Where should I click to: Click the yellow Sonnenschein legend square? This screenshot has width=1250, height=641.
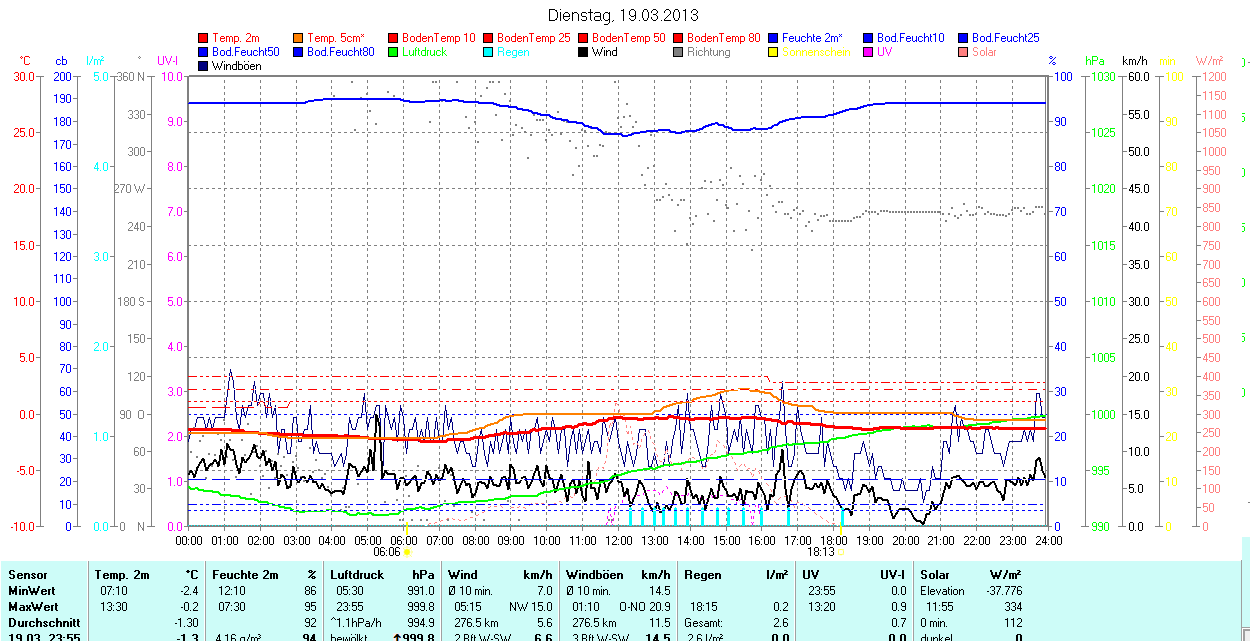(x=773, y=52)
